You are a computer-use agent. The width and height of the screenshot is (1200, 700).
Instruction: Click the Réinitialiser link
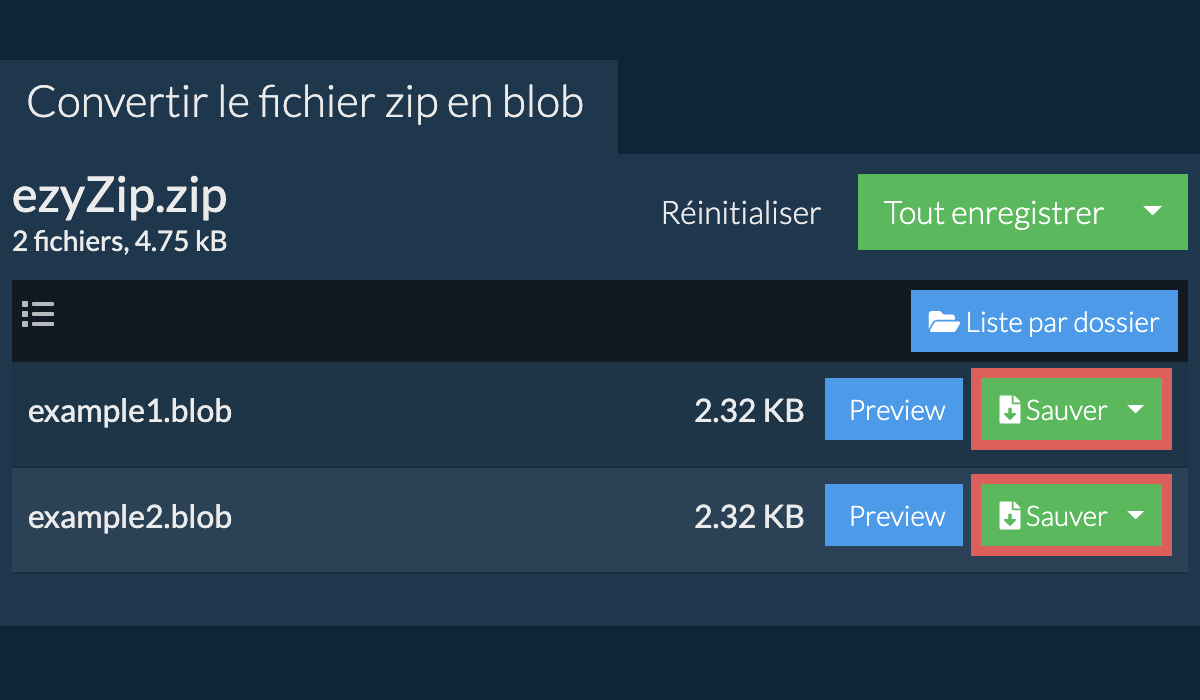click(741, 213)
